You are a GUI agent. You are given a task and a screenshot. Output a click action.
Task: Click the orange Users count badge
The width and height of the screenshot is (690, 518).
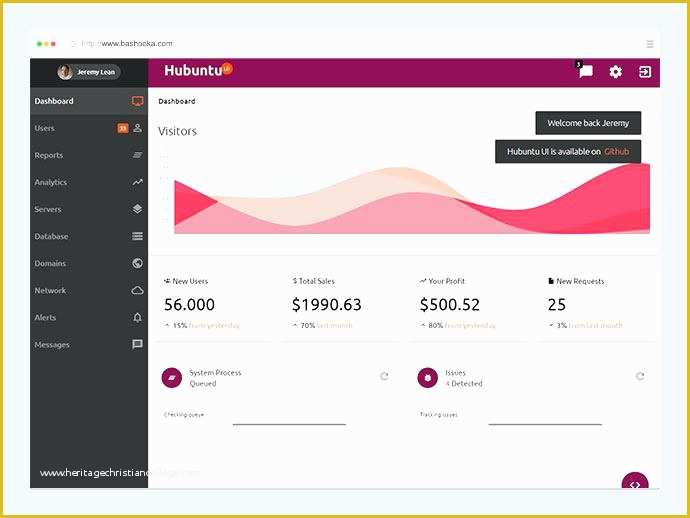[x=123, y=128]
